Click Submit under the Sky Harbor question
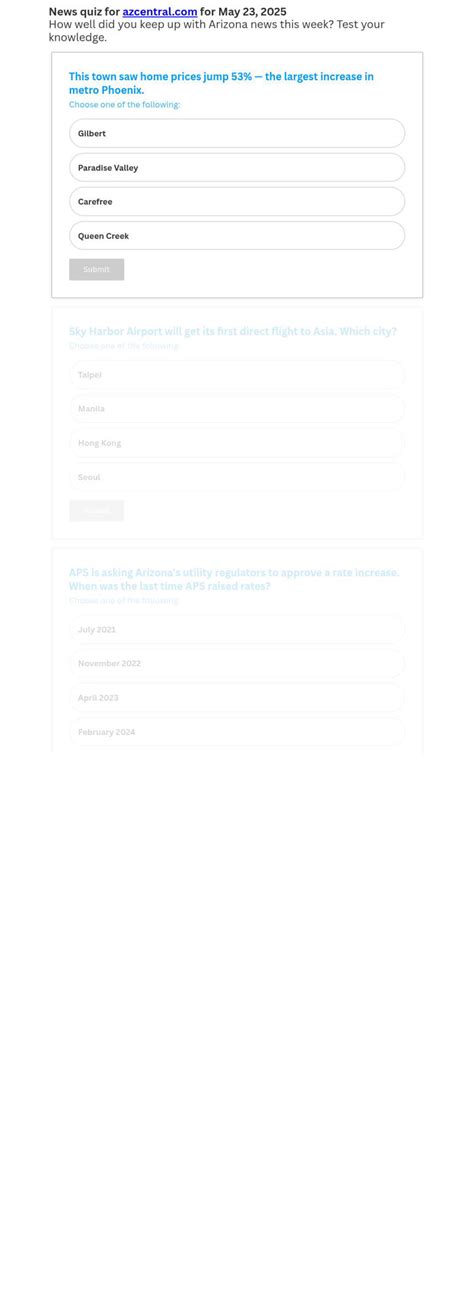Screen dimensions: 474x1306 tap(96, 511)
